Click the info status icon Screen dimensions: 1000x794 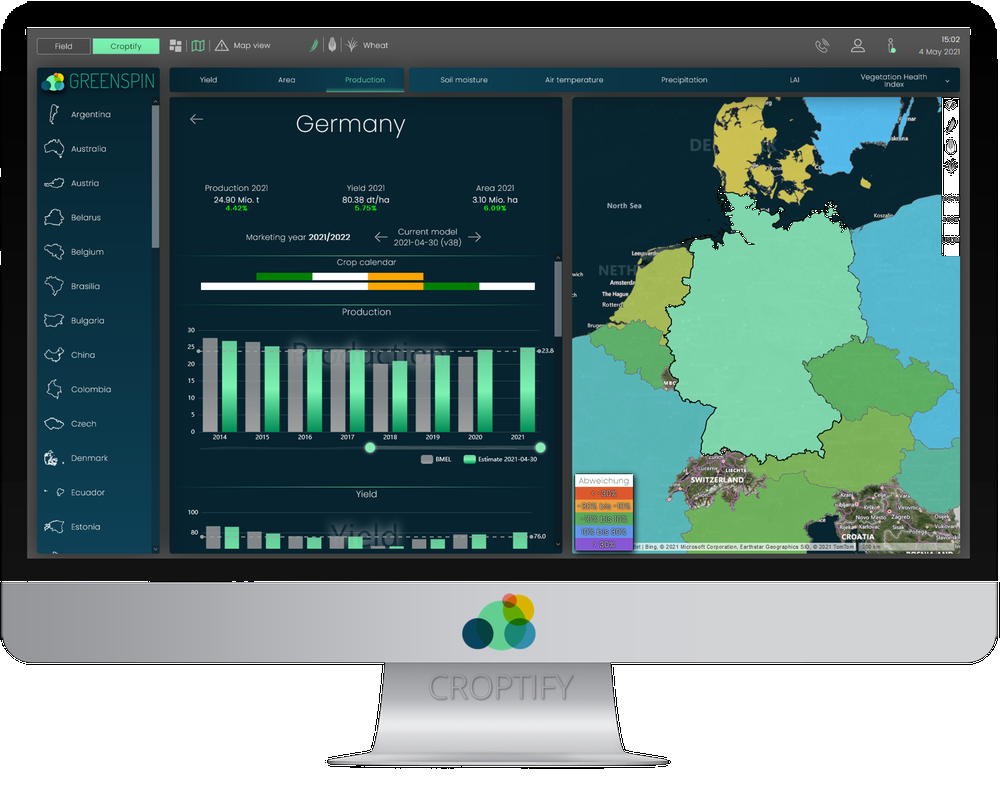tap(891, 46)
